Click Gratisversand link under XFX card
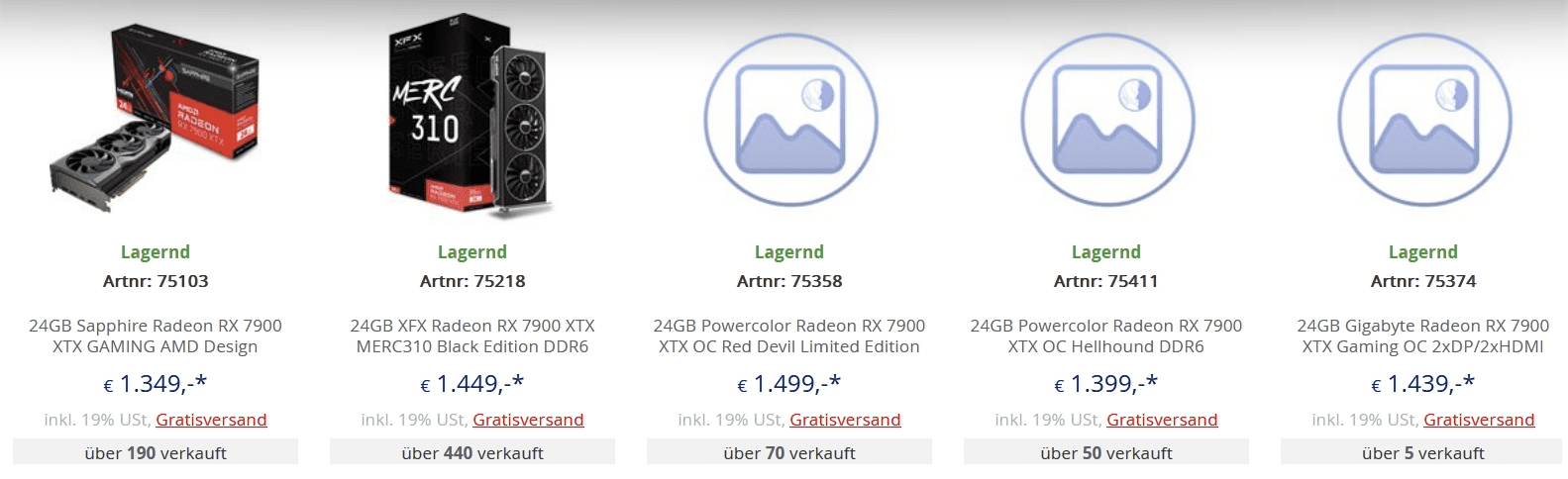This screenshot has width=1568, height=479. (x=528, y=420)
